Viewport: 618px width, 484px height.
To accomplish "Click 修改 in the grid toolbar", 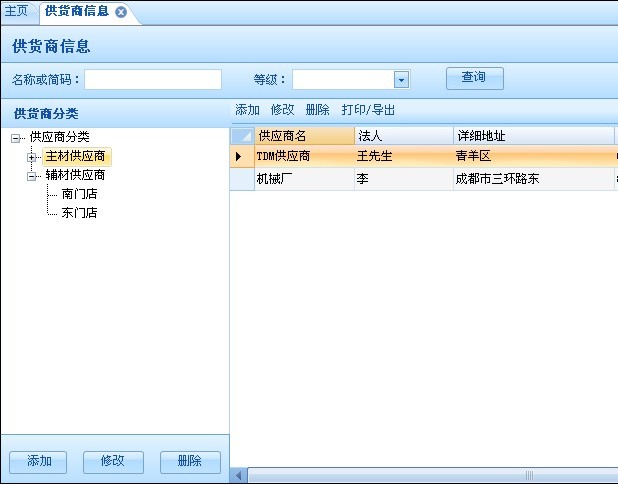I will point(282,110).
